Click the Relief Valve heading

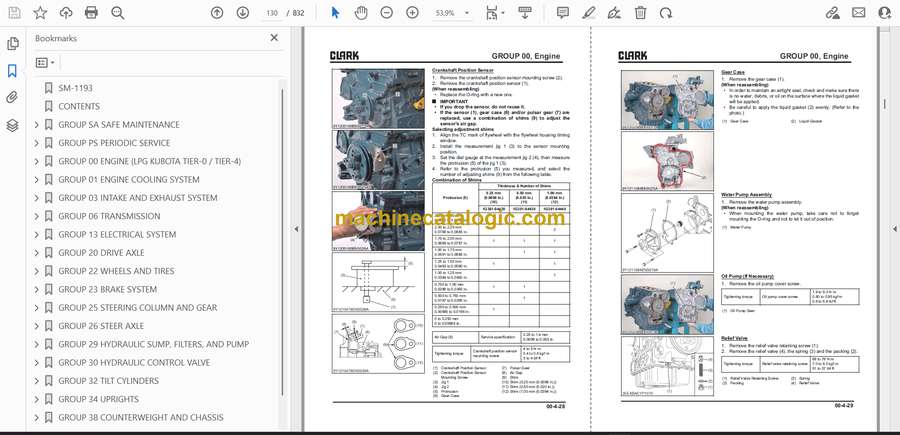pyautogui.click(x=734, y=339)
